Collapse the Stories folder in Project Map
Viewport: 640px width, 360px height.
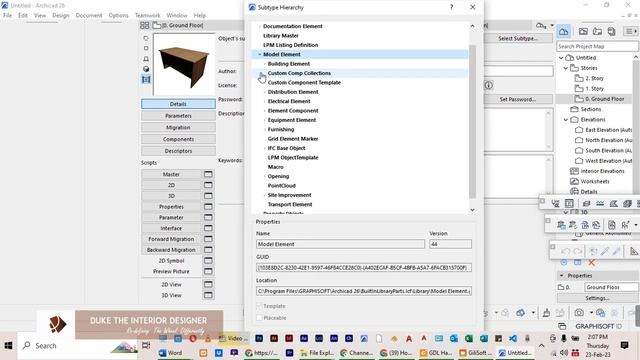click(566, 68)
